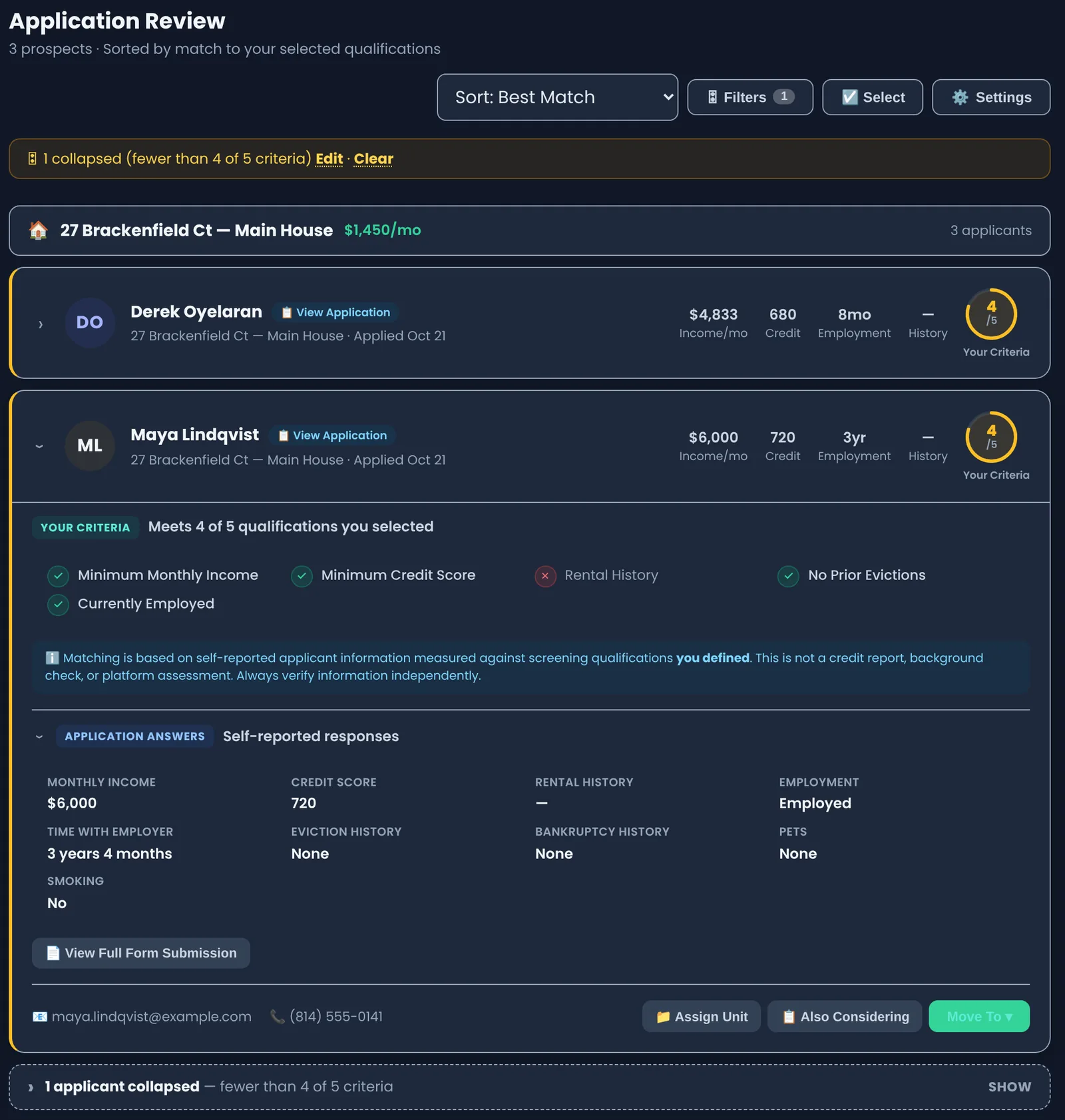The height and width of the screenshot is (1120, 1065).
Task: Click the Also Considering button
Action: pyautogui.click(x=845, y=1017)
